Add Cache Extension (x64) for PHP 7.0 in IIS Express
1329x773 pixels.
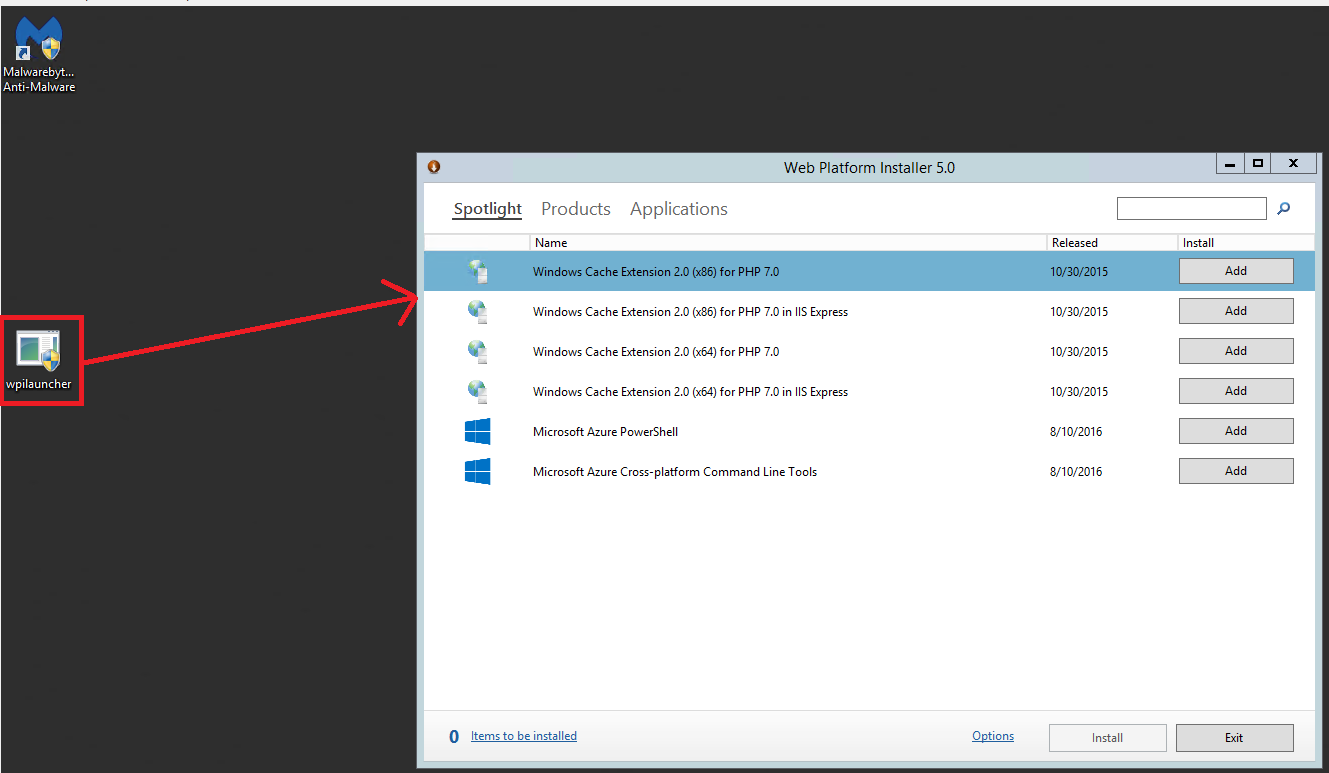[x=1236, y=391]
